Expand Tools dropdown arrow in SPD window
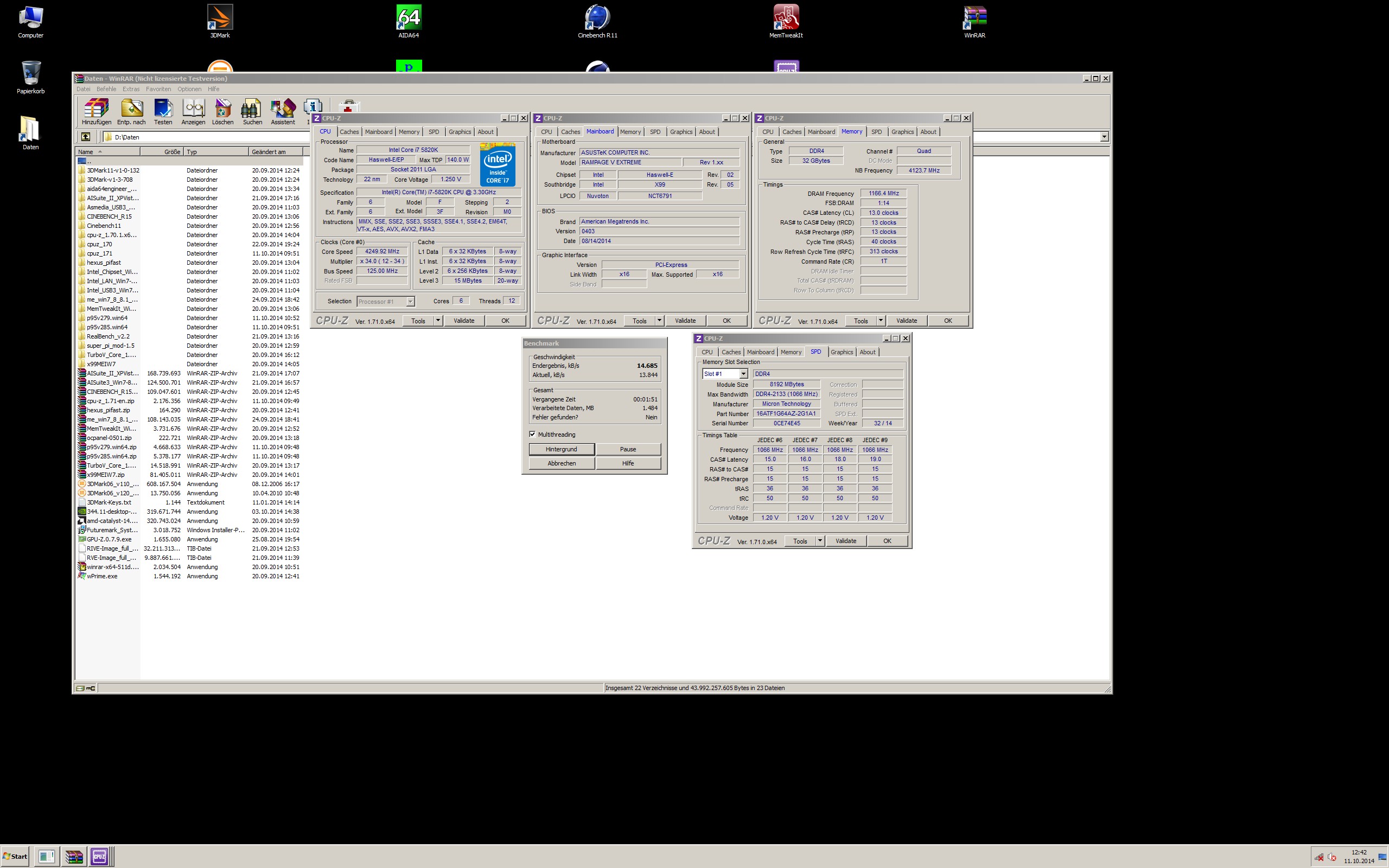Image resolution: width=1389 pixels, height=868 pixels. [820, 541]
